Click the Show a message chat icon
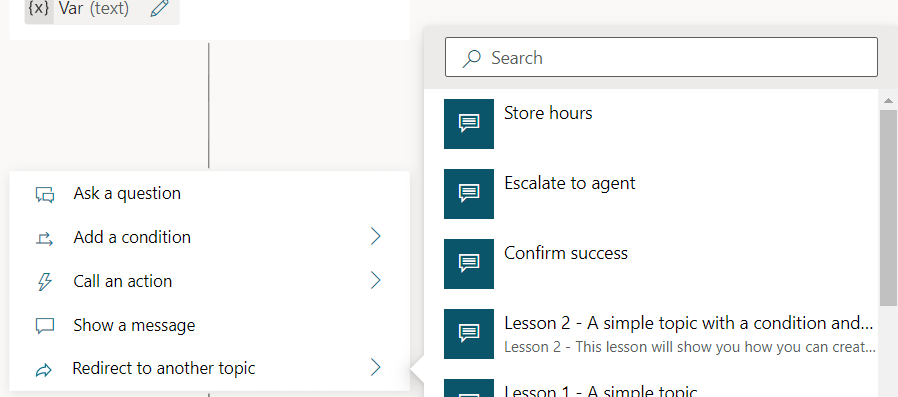This screenshot has height=397, width=898. click(45, 326)
